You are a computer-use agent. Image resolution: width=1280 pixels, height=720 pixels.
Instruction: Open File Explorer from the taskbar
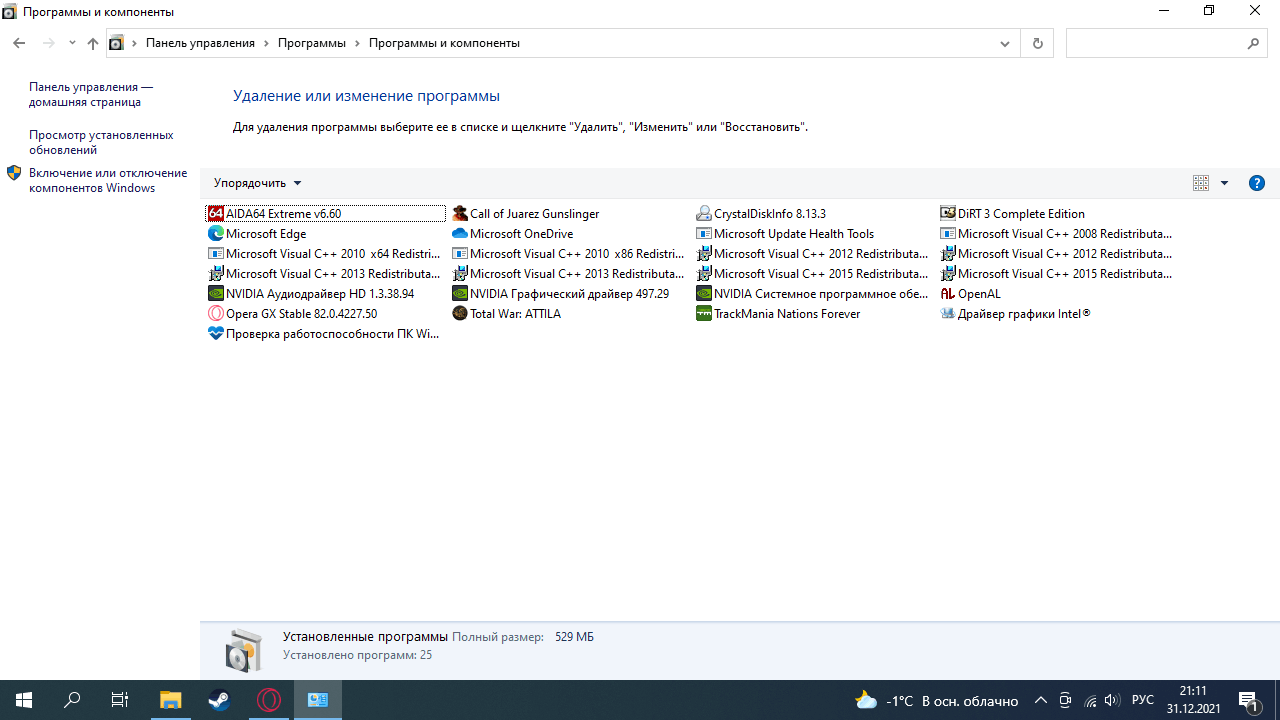click(x=171, y=700)
